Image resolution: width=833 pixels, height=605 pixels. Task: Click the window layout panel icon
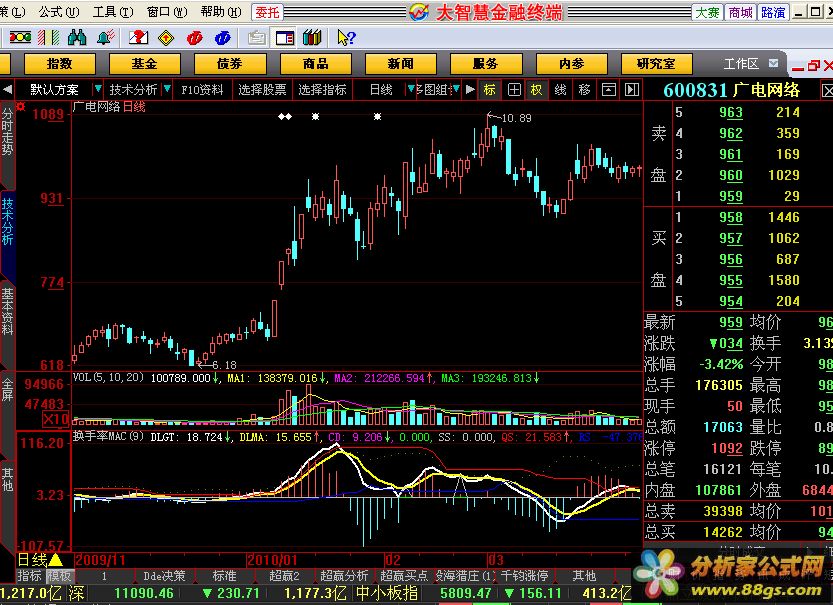285,38
